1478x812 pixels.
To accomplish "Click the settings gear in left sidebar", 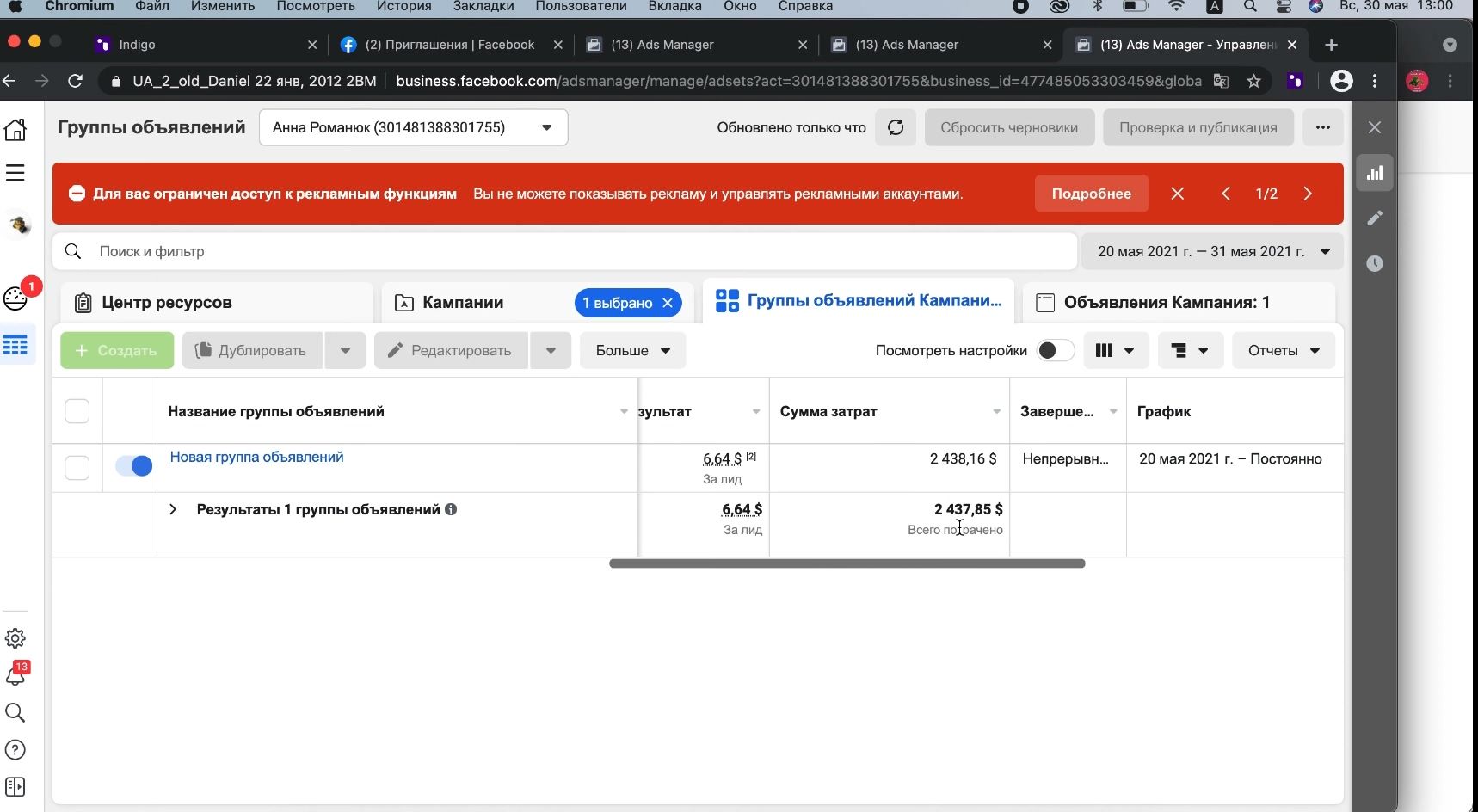I will coord(15,638).
